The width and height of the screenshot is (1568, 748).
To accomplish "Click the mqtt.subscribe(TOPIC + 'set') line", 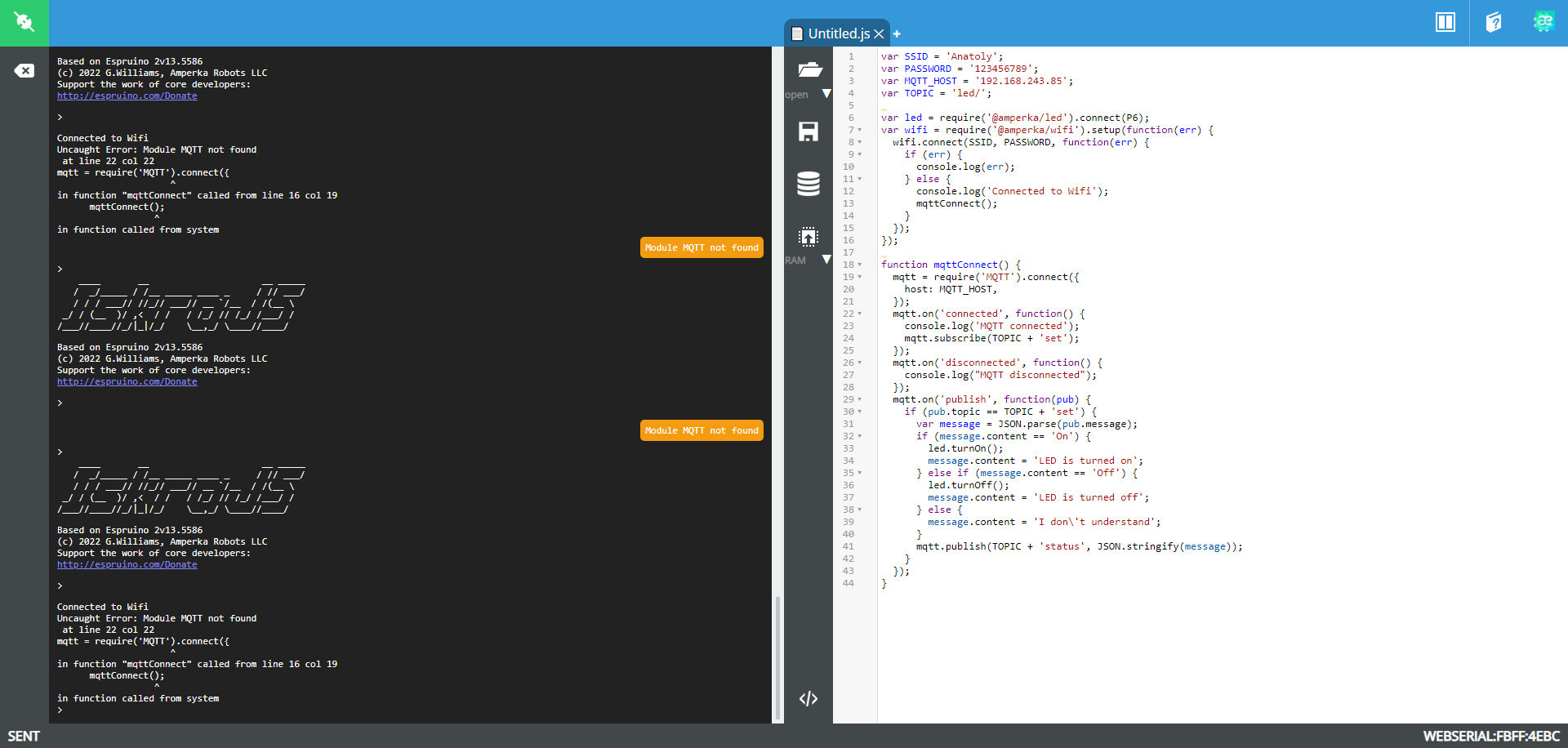I will coord(991,338).
